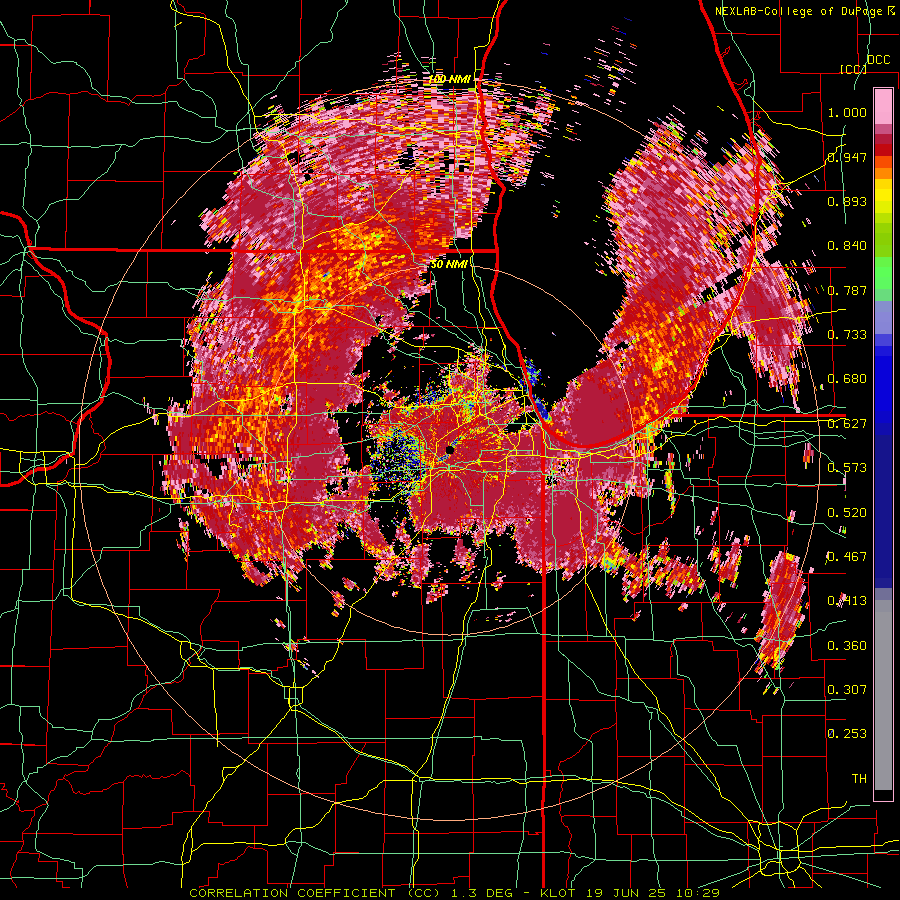Screen dimensions: 900x900
Task: Click the 0.413 color scale label
Action: pos(847,601)
